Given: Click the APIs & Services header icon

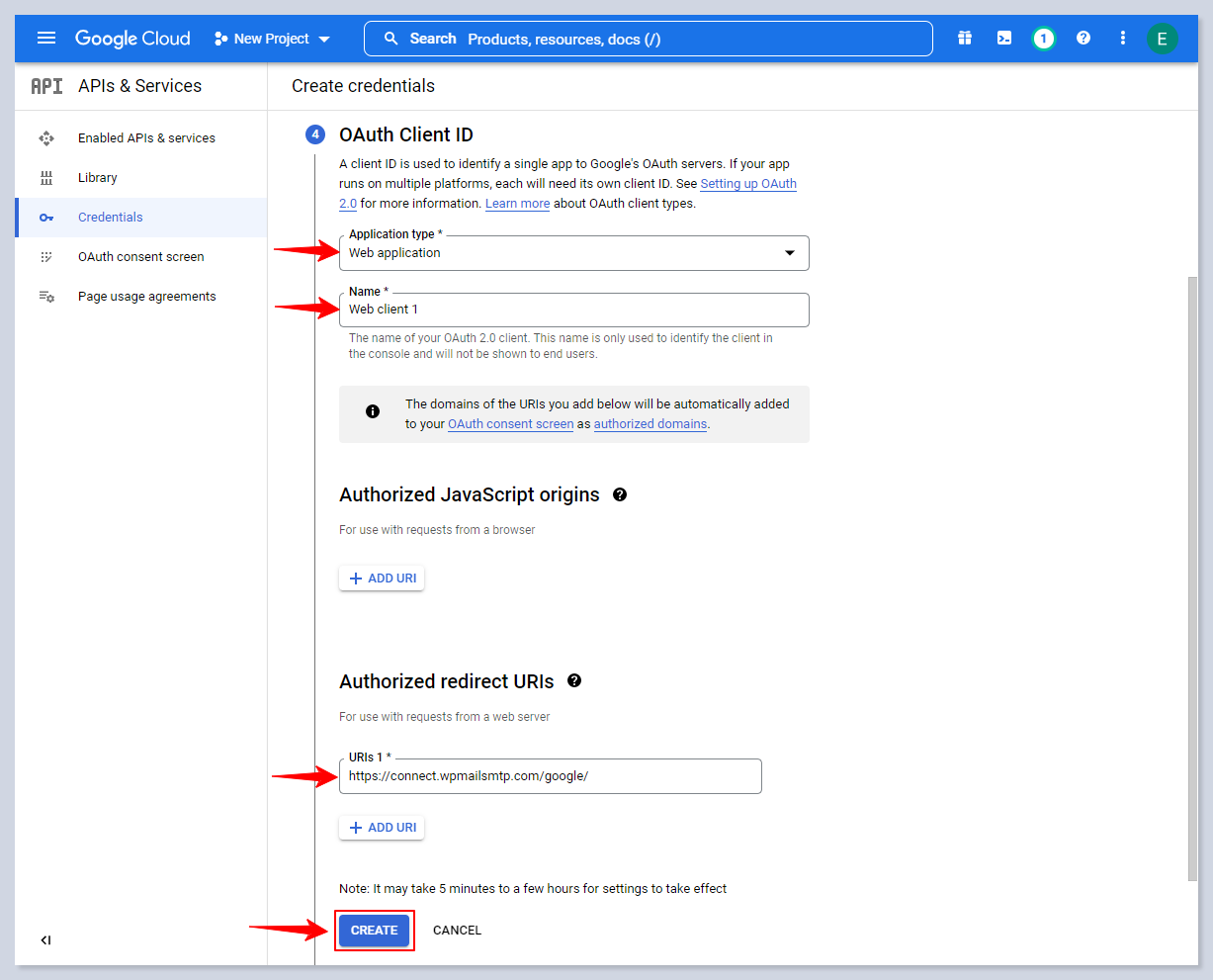Looking at the screenshot, I should 46,86.
